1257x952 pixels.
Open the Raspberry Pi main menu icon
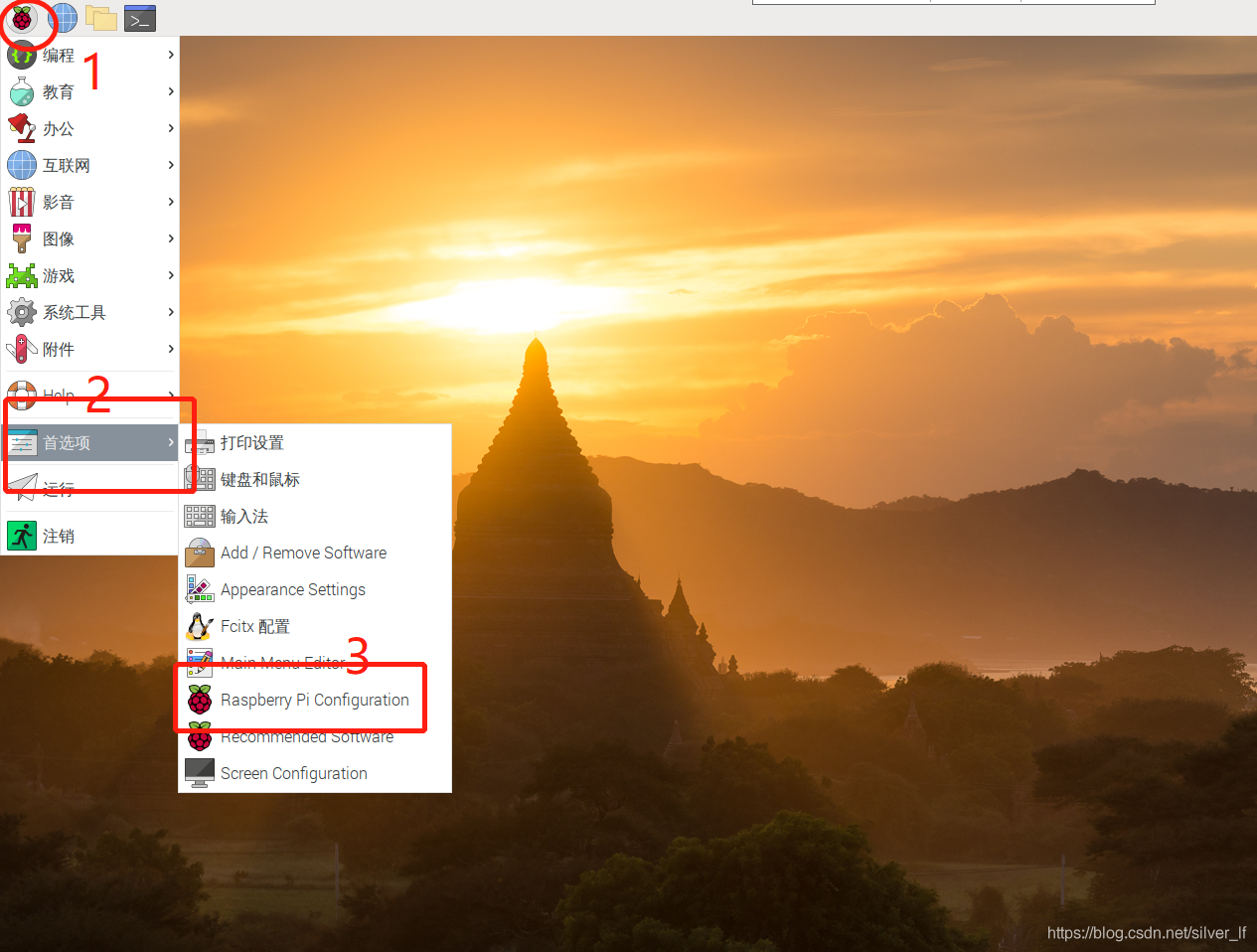click(22, 18)
